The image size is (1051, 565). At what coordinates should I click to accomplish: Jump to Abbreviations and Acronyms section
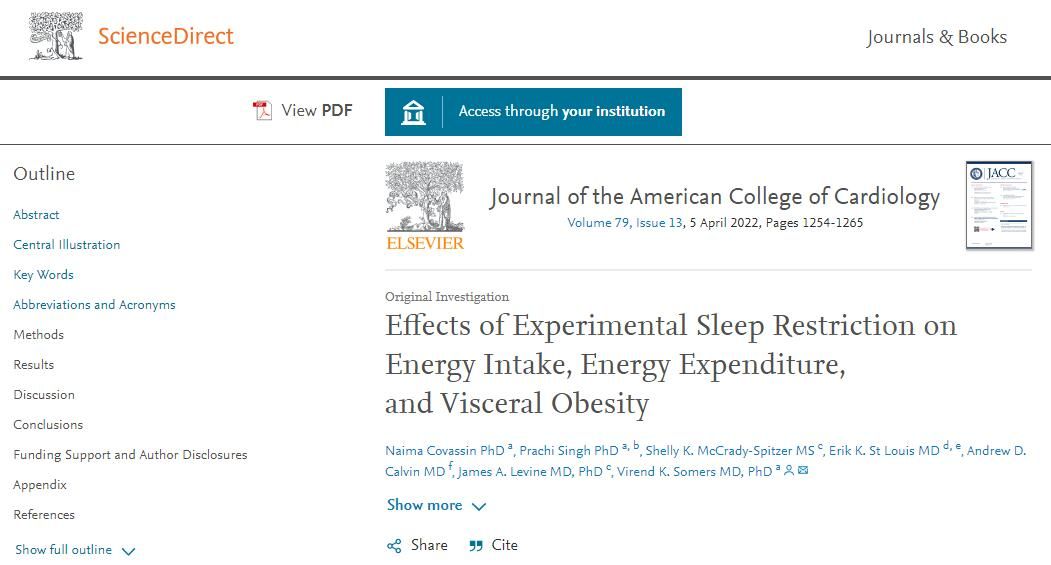(94, 305)
